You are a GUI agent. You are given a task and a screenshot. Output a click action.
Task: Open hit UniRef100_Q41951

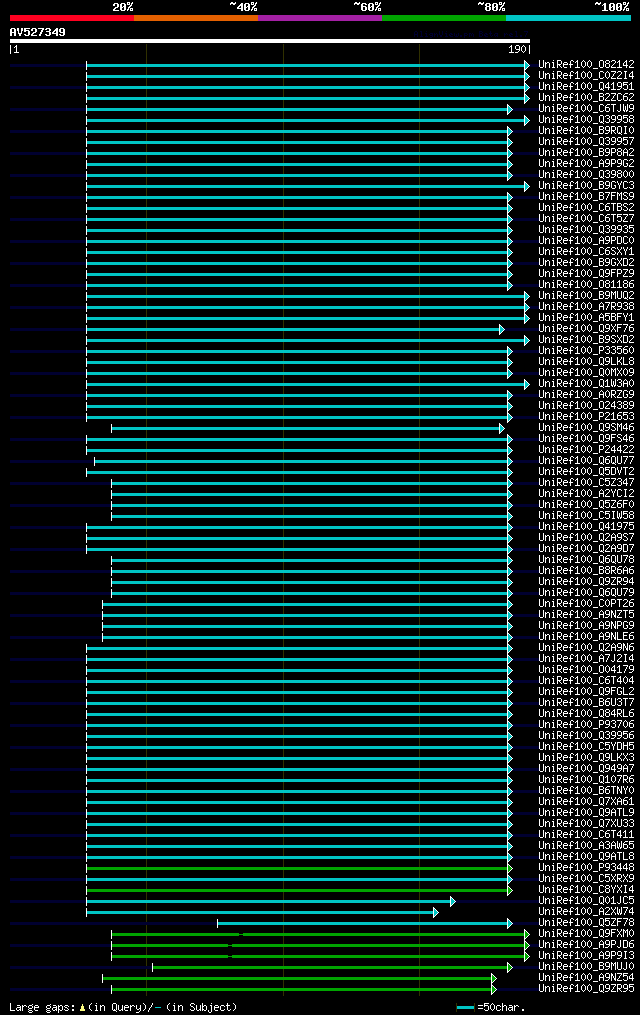586,86
